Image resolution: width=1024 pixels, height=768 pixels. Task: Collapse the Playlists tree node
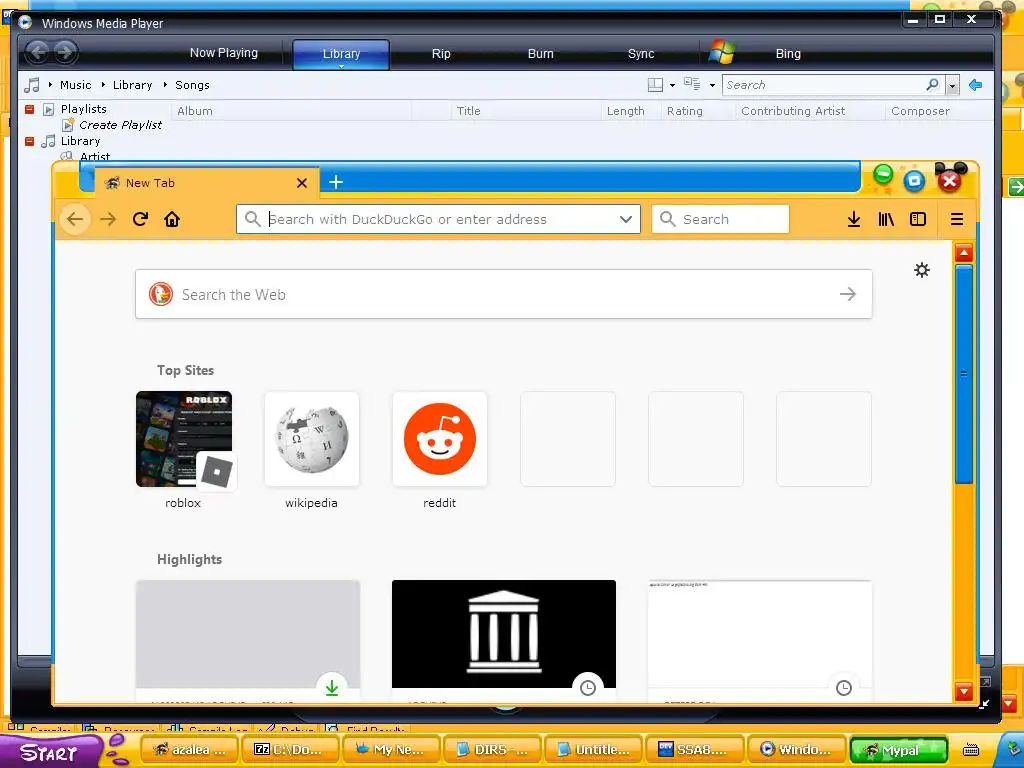29,109
